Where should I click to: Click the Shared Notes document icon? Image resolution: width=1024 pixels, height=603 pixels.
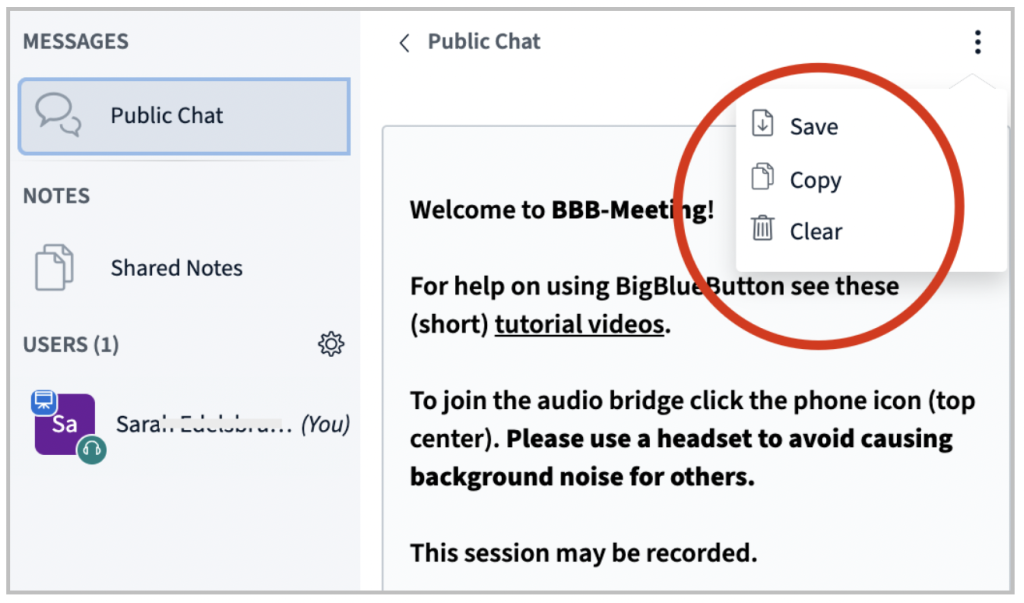pos(54,267)
